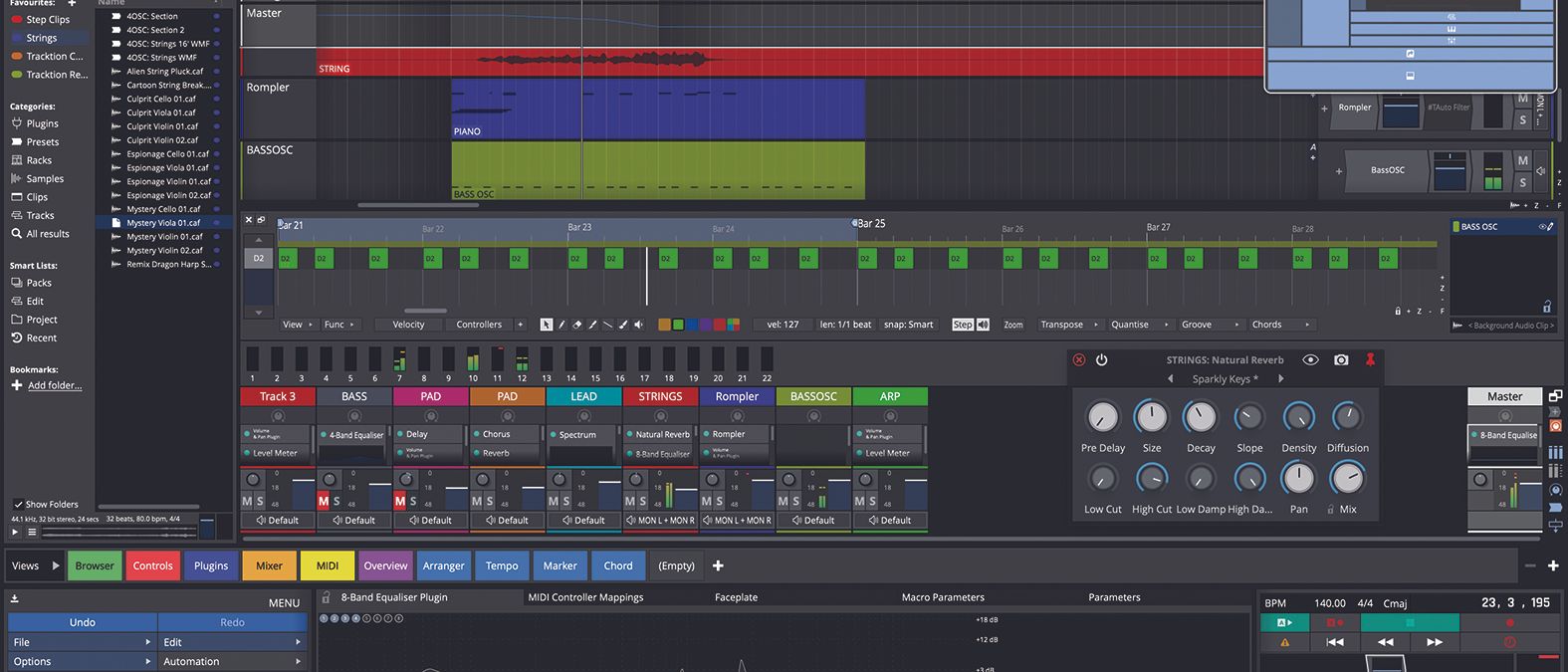Expand the Automation submenu
This screenshot has width=1568, height=672.
click(233, 661)
